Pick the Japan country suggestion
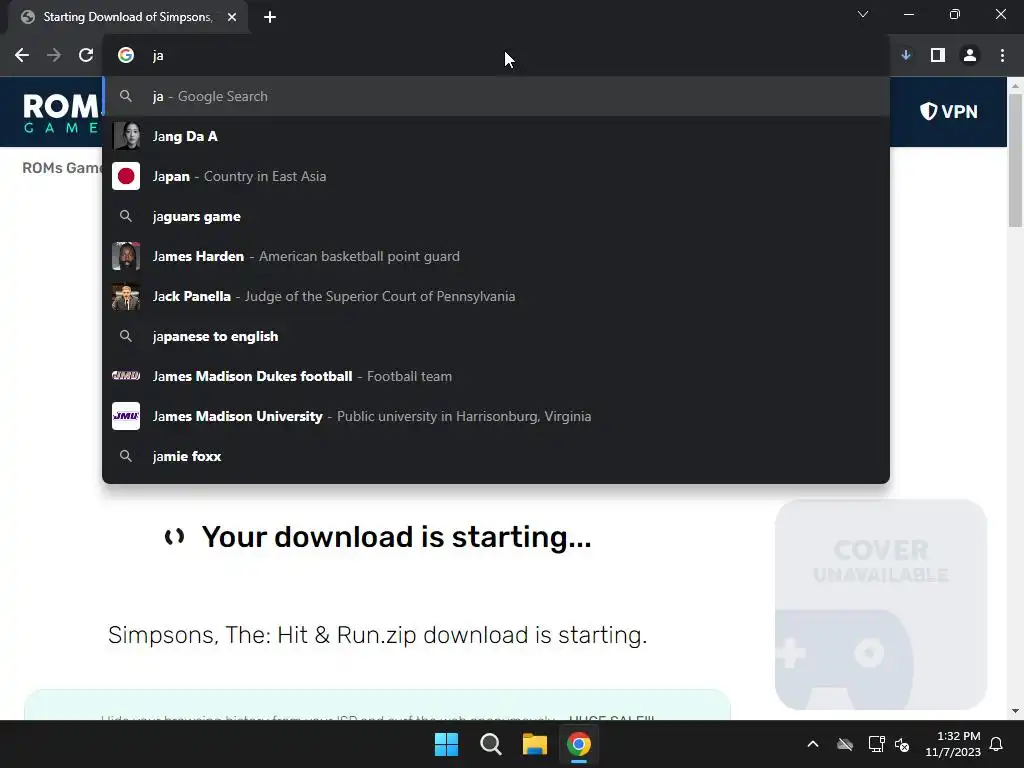1024x768 pixels. click(x=496, y=176)
